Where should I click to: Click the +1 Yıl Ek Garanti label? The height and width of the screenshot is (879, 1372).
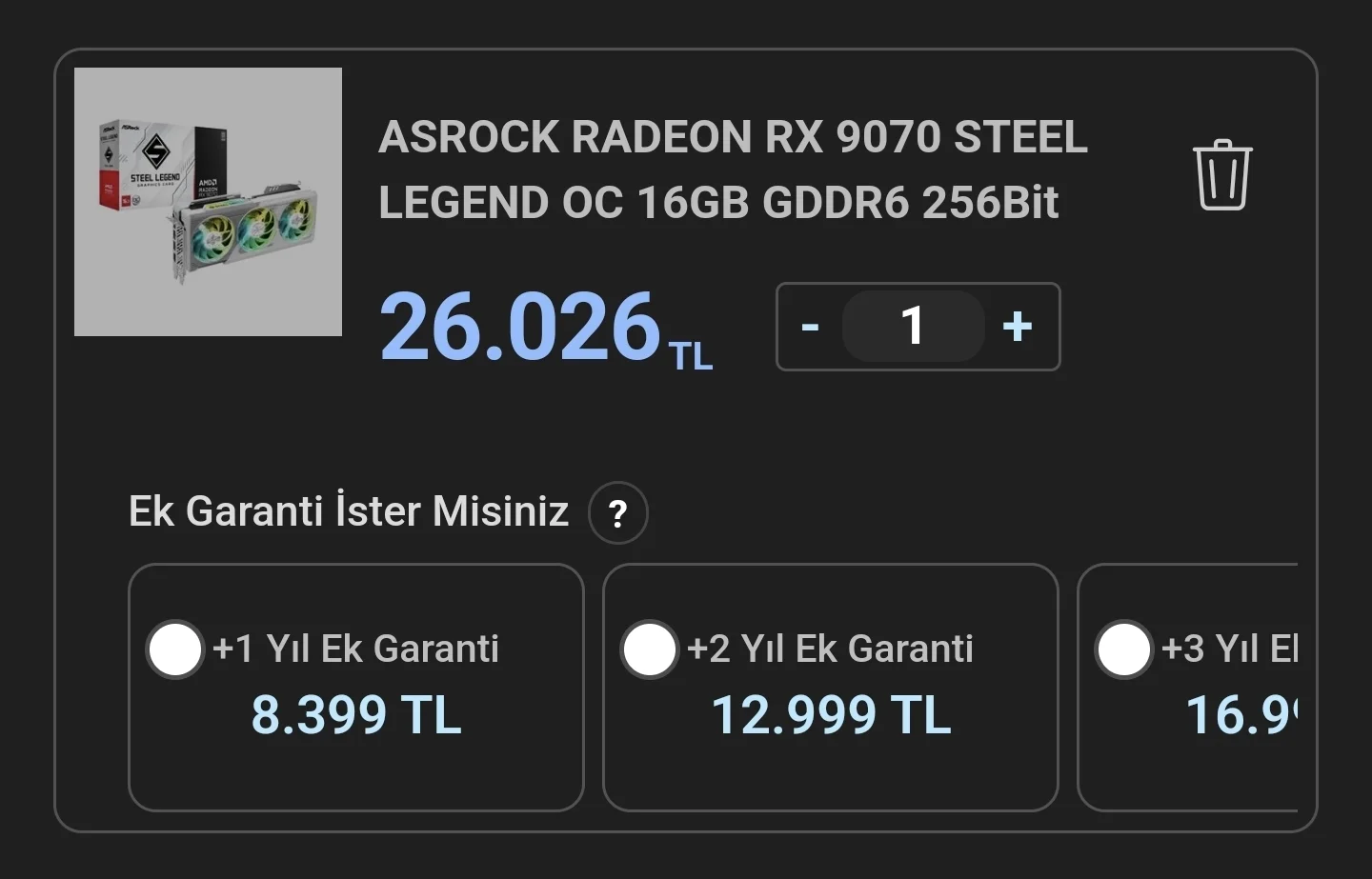355,649
